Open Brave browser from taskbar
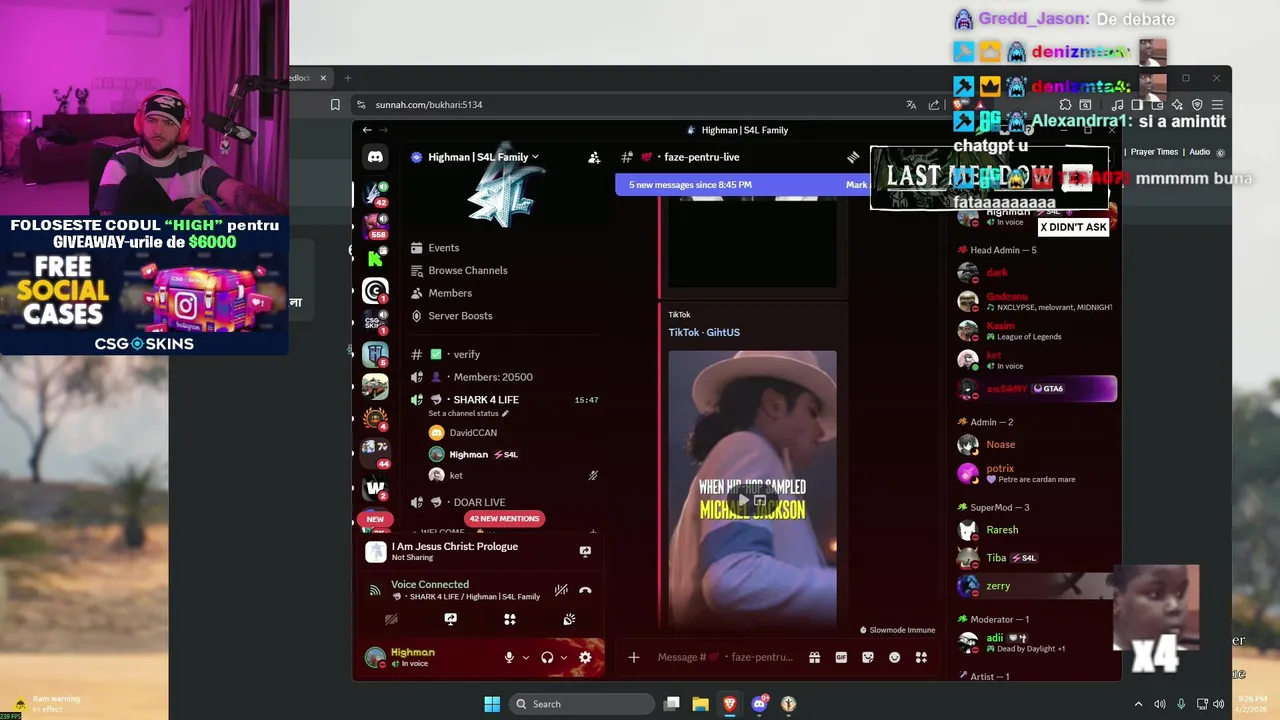This screenshot has height=720, width=1280. click(x=729, y=704)
